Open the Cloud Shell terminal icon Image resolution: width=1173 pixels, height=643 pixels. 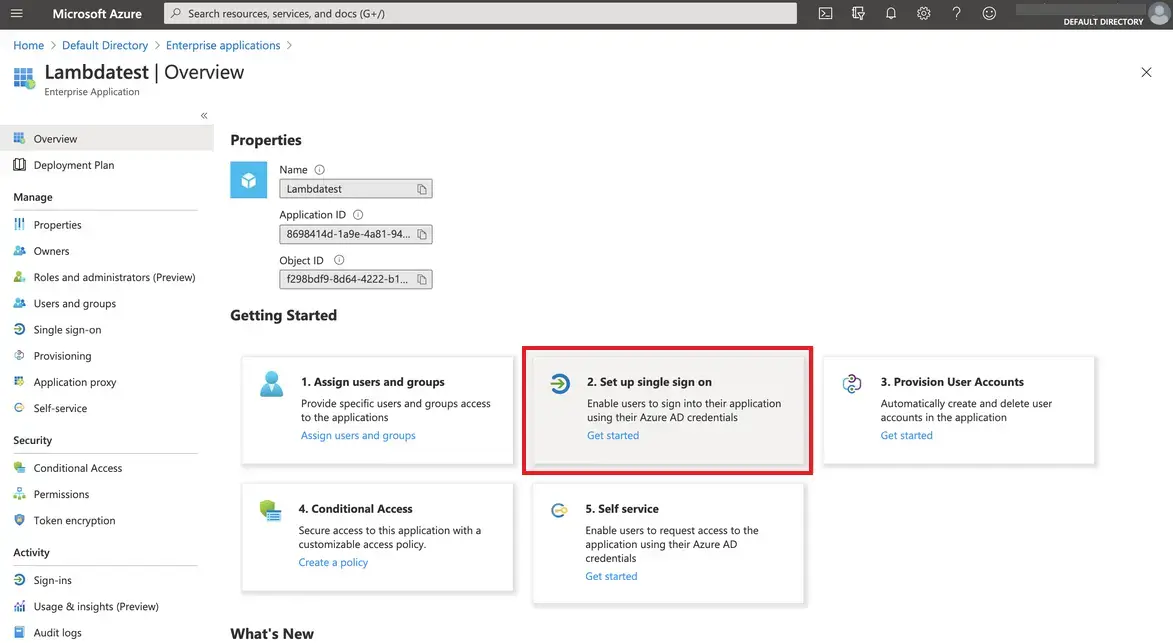pyautogui.click(x=824, y=13)
